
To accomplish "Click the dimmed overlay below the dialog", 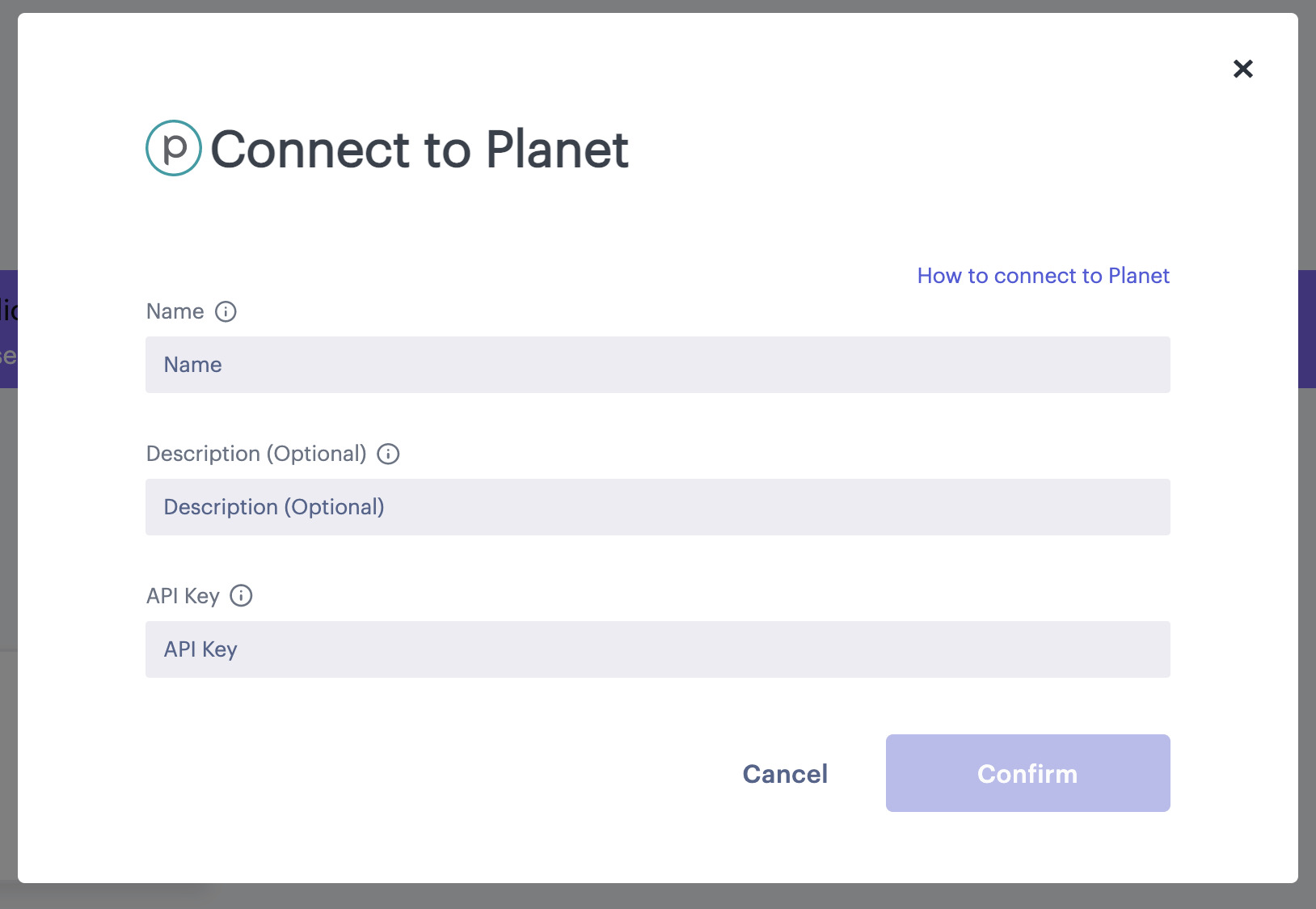I will [658, 896].
